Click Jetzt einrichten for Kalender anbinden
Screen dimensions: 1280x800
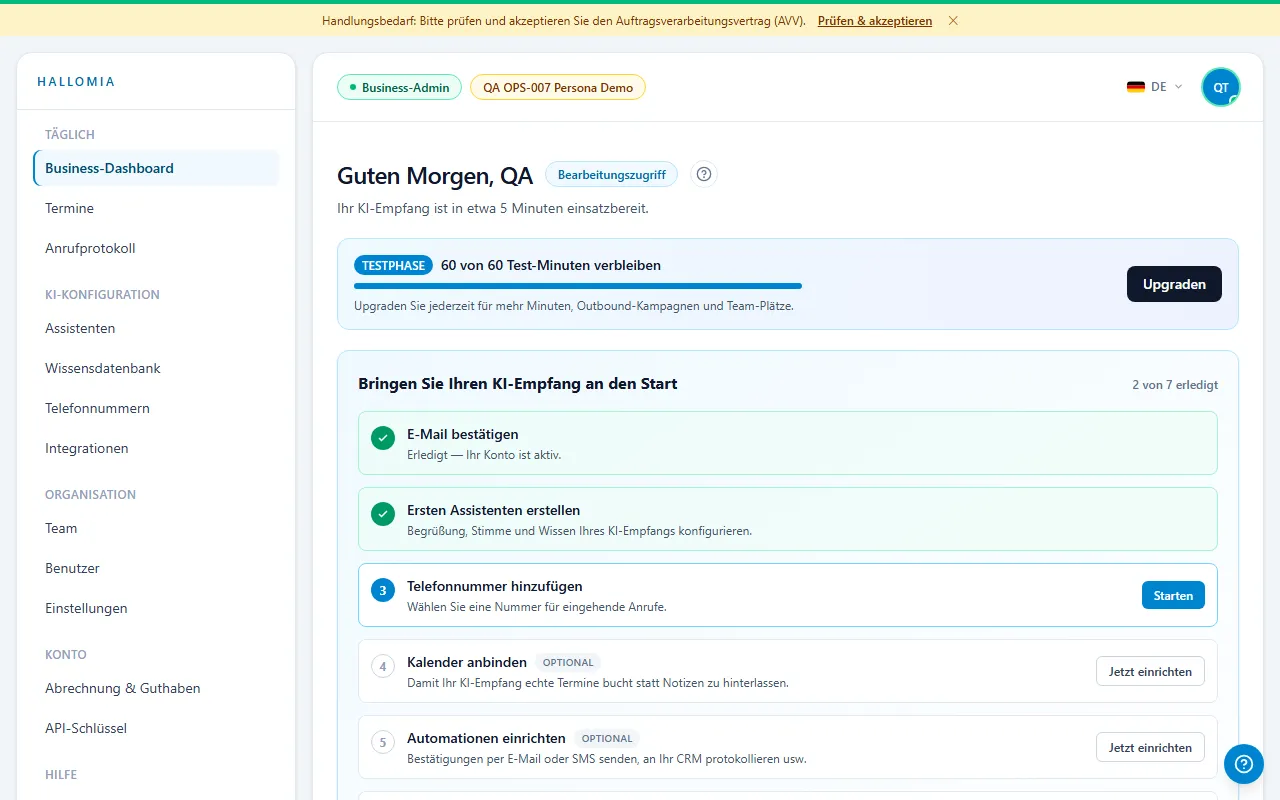point(1150,671)
